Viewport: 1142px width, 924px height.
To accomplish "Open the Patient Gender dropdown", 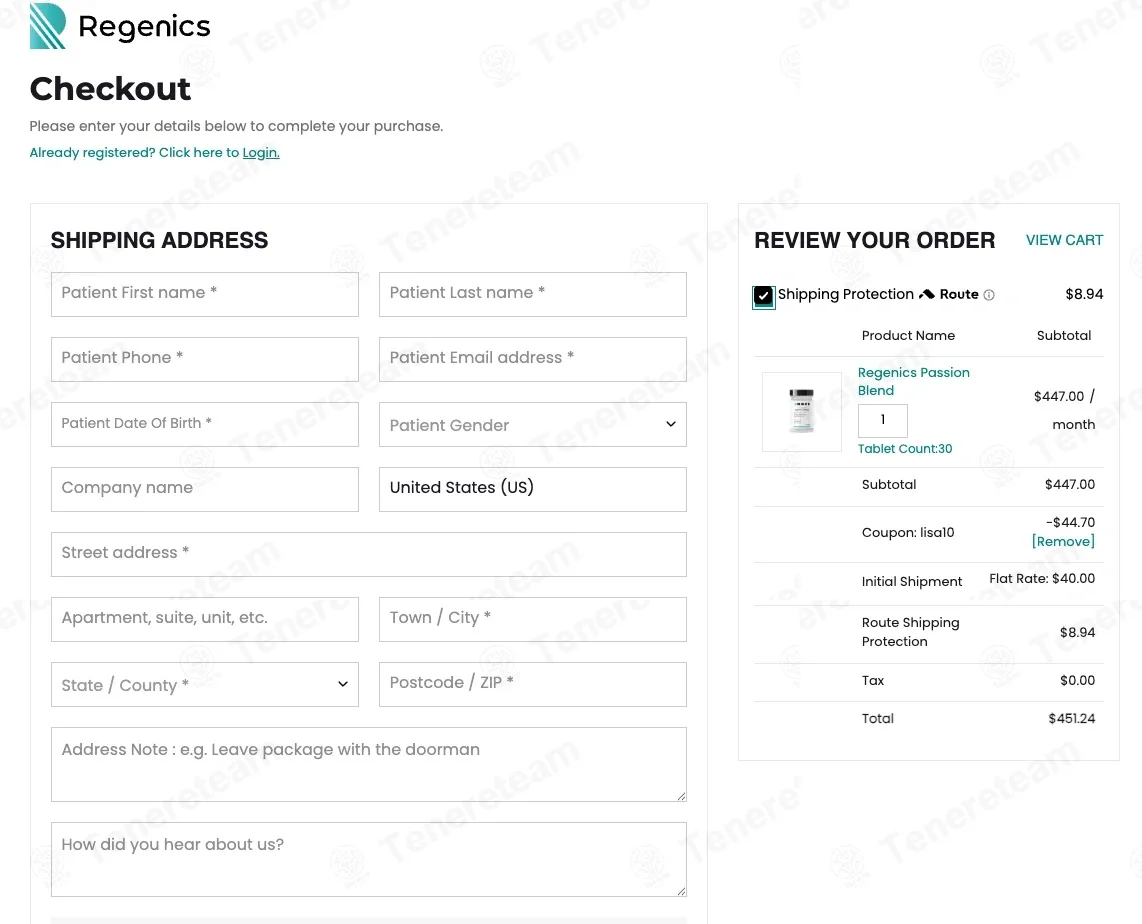I will pos(532,425).
